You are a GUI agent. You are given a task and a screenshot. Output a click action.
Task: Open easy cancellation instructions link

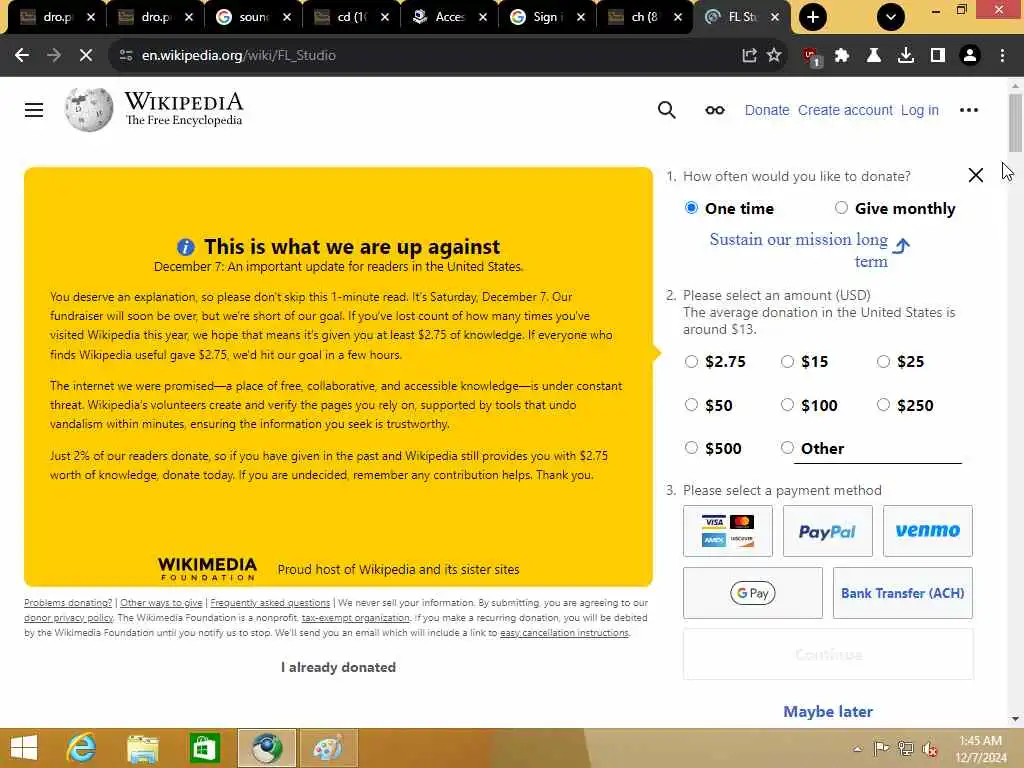564,633
